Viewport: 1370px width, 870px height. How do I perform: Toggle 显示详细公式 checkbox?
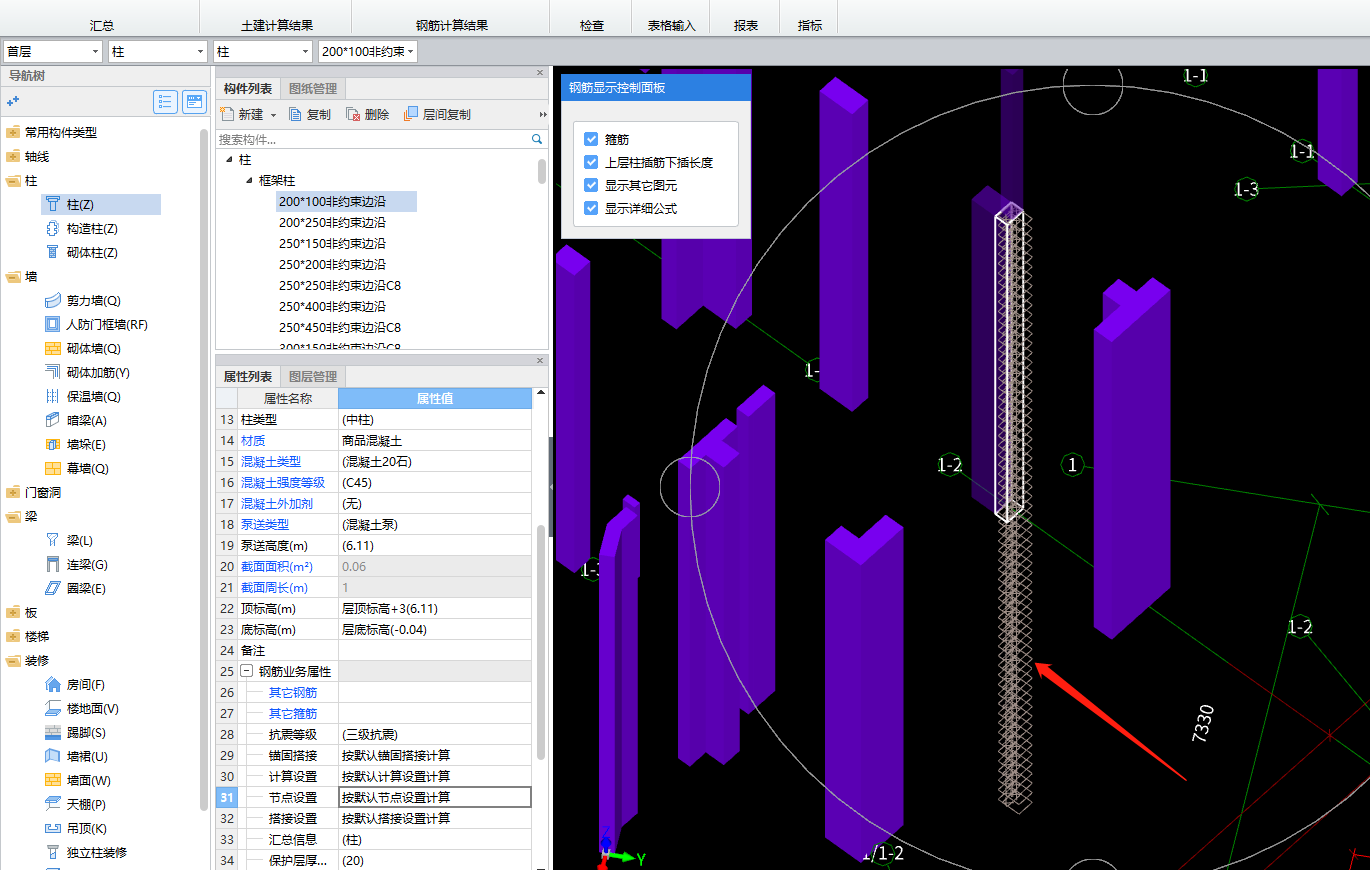[x=591, y=208]
